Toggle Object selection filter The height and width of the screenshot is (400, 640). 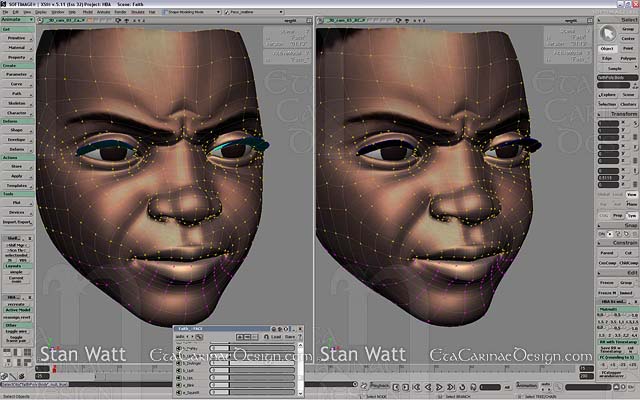609,48
